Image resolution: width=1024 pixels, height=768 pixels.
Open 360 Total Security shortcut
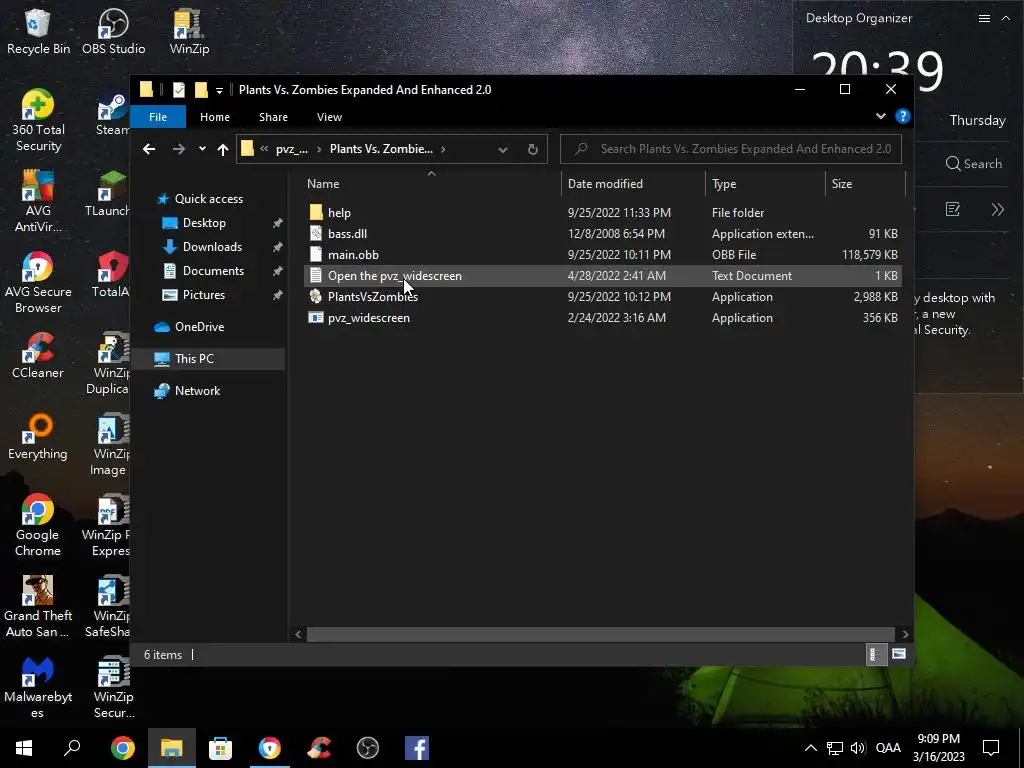click(x=39, y=121)
